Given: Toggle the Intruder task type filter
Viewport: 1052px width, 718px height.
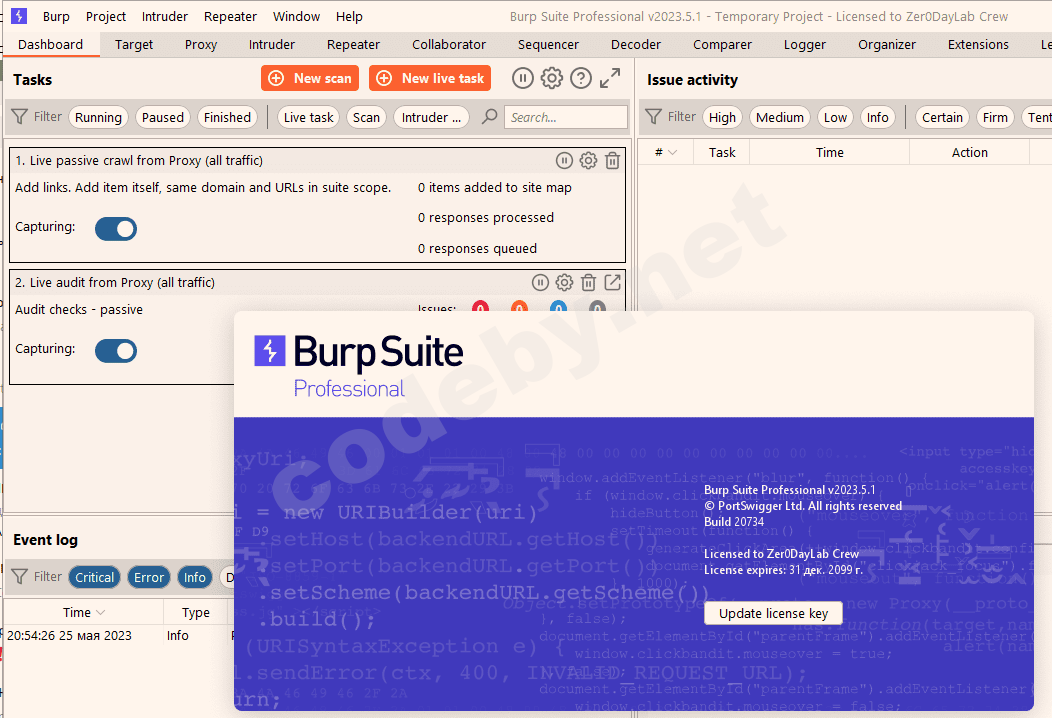Looking at the screenshot, I should tap(431, 117).
